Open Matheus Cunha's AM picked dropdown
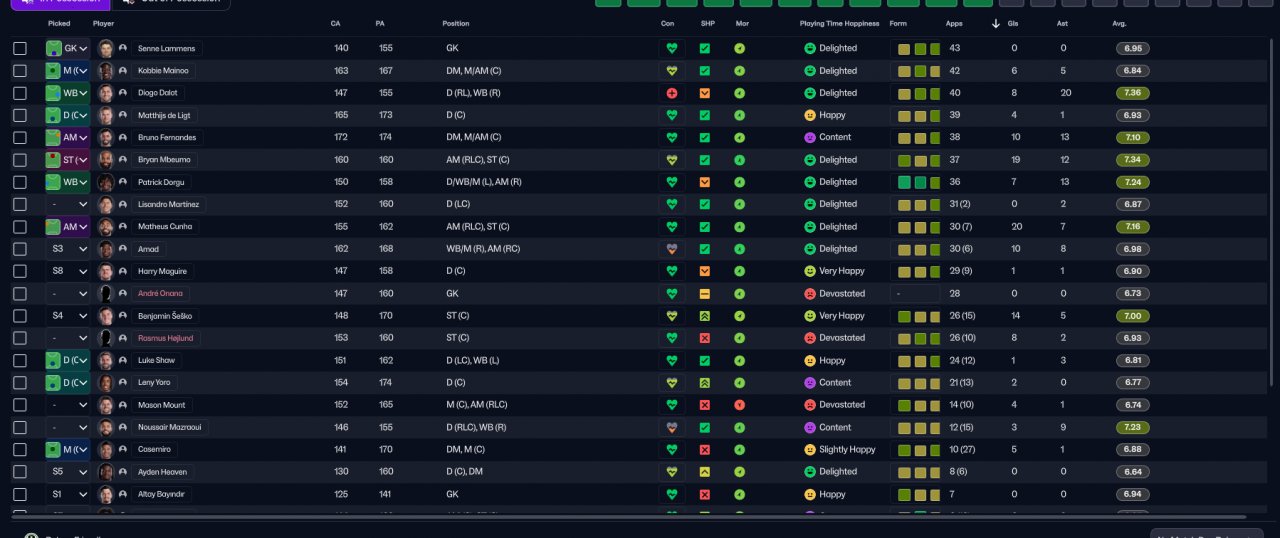 [67, 227]
